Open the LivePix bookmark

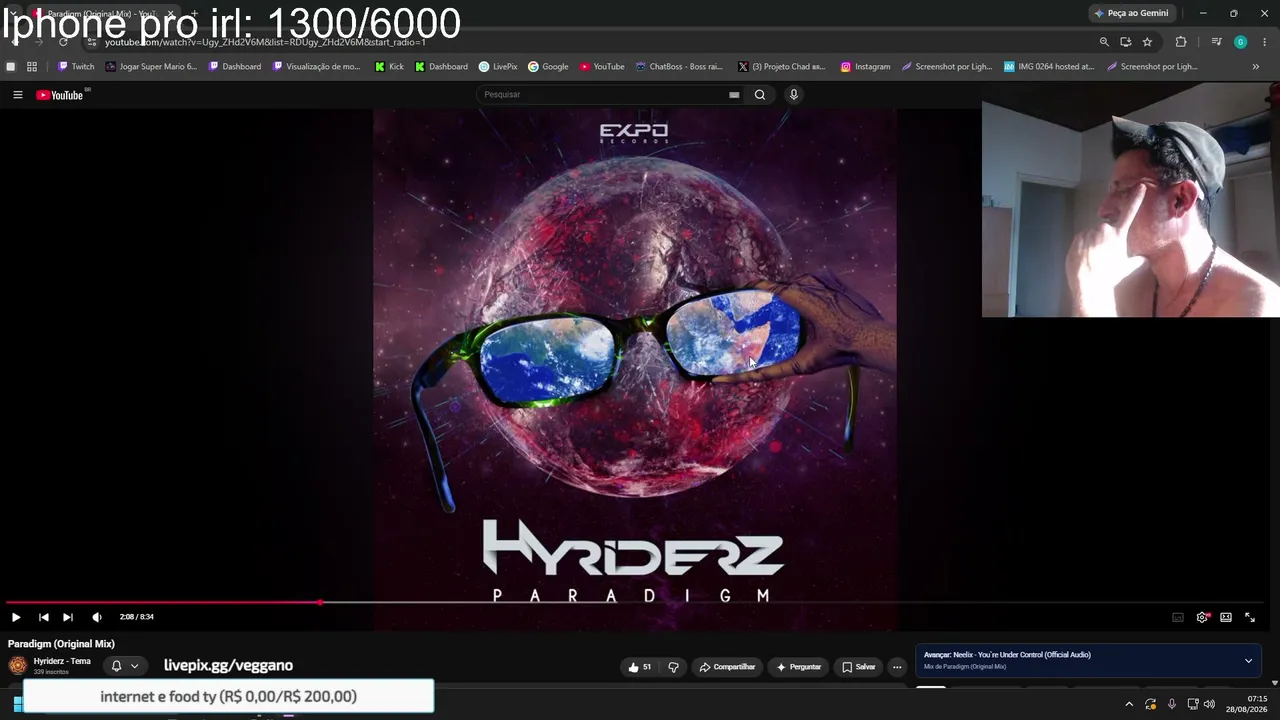click(498, 67)
